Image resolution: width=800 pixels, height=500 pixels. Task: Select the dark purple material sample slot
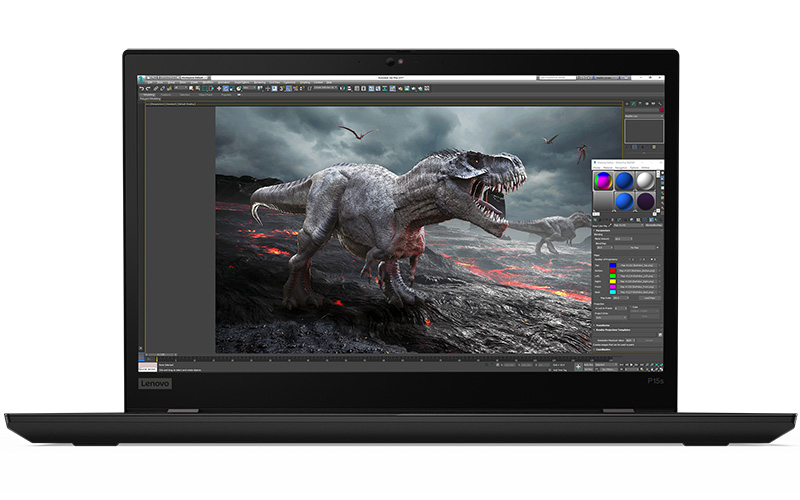[x=645, y=201]
